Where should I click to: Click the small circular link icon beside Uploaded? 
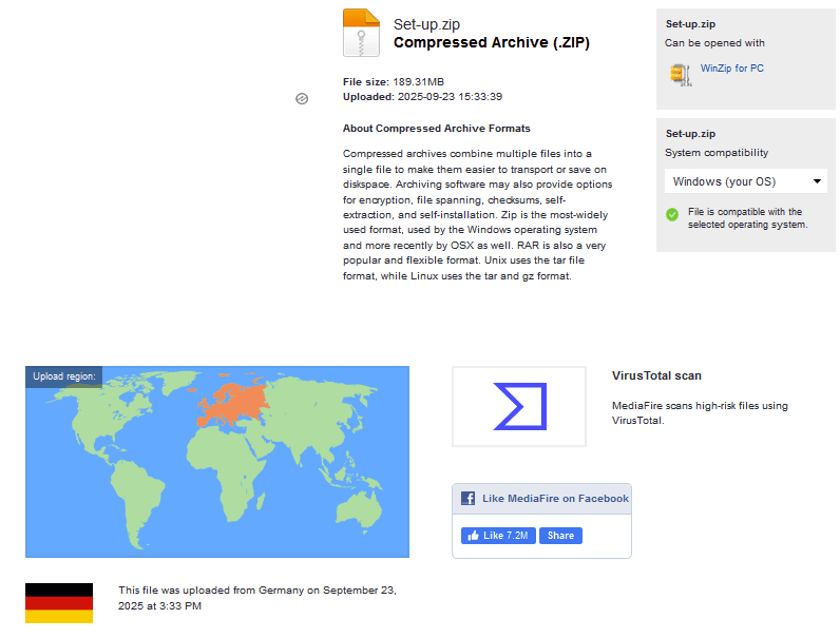302,98
